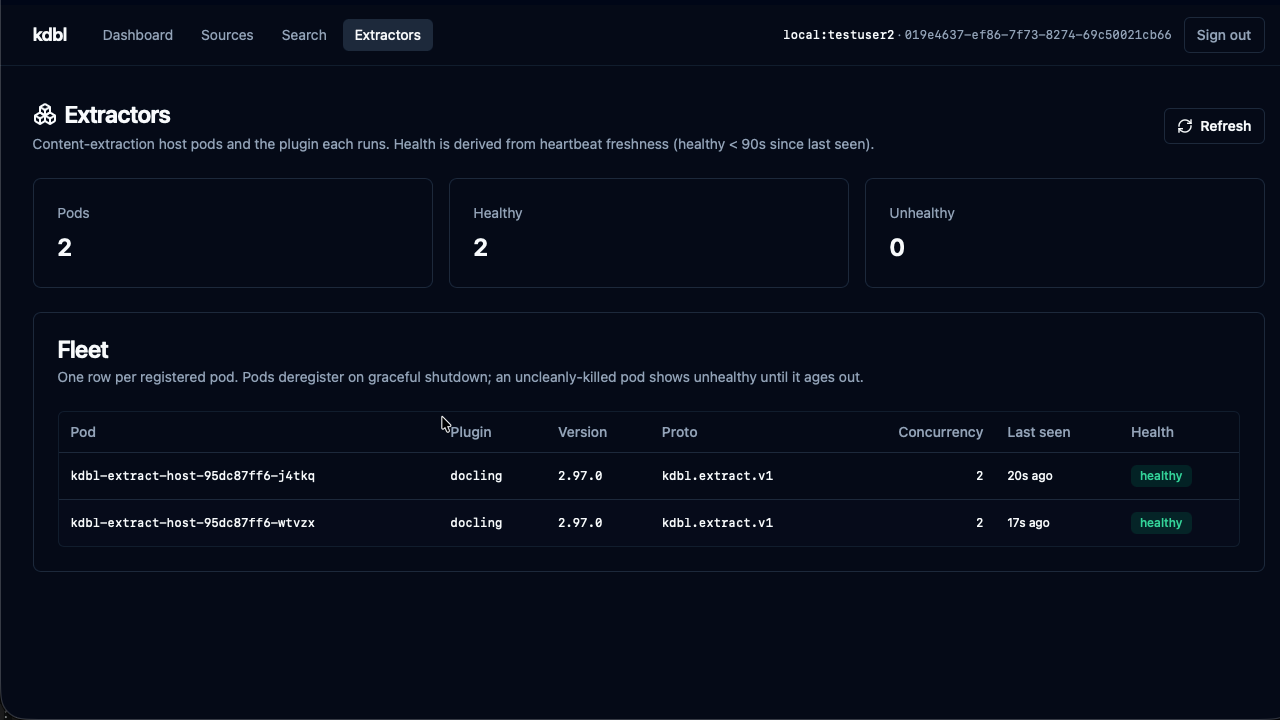Screen dimensions: 1280x720
Task: Click the Proto column header
Action: coord(679,432)
